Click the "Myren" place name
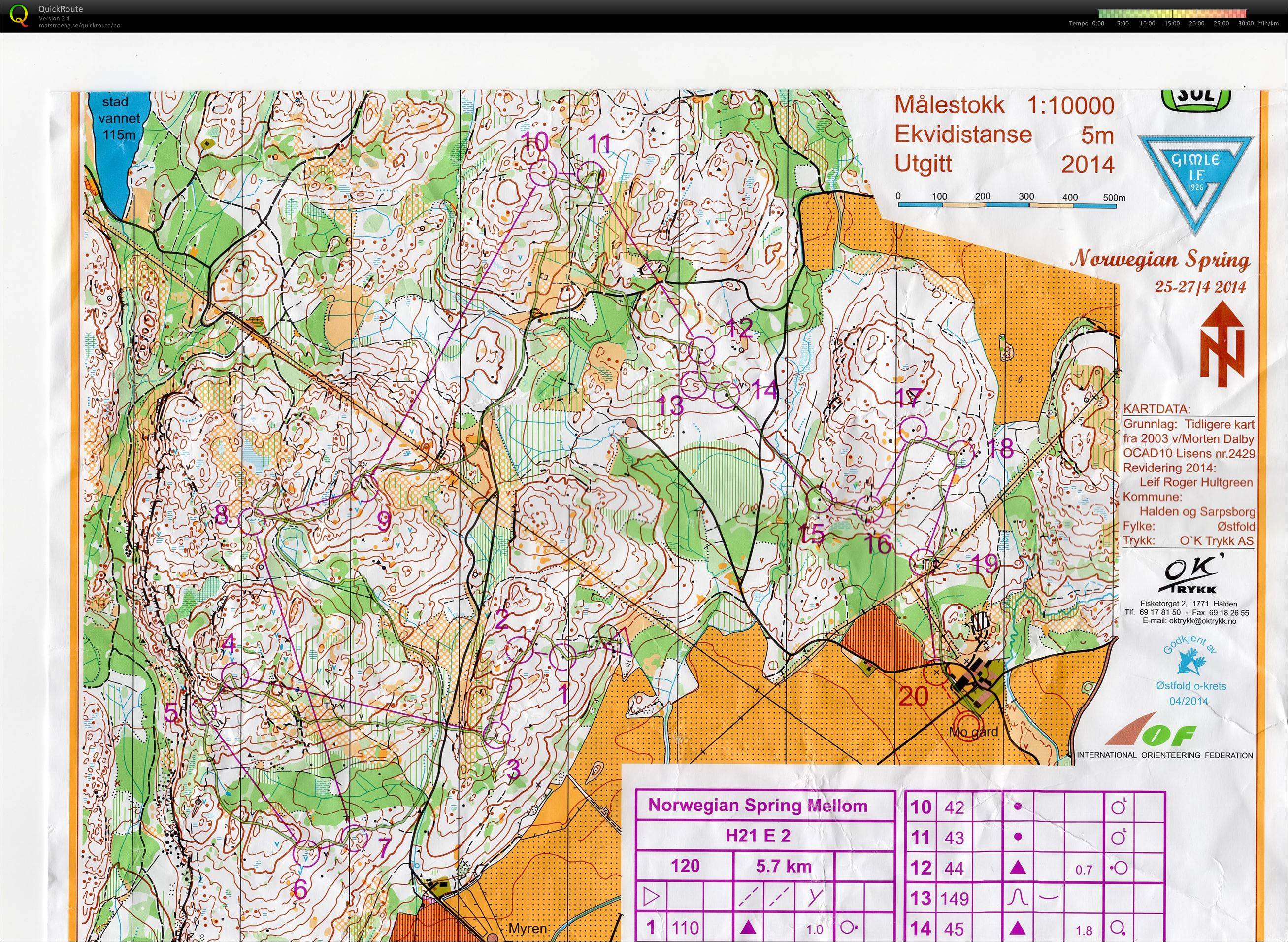The image size is (1288, 942). (527, 930)
